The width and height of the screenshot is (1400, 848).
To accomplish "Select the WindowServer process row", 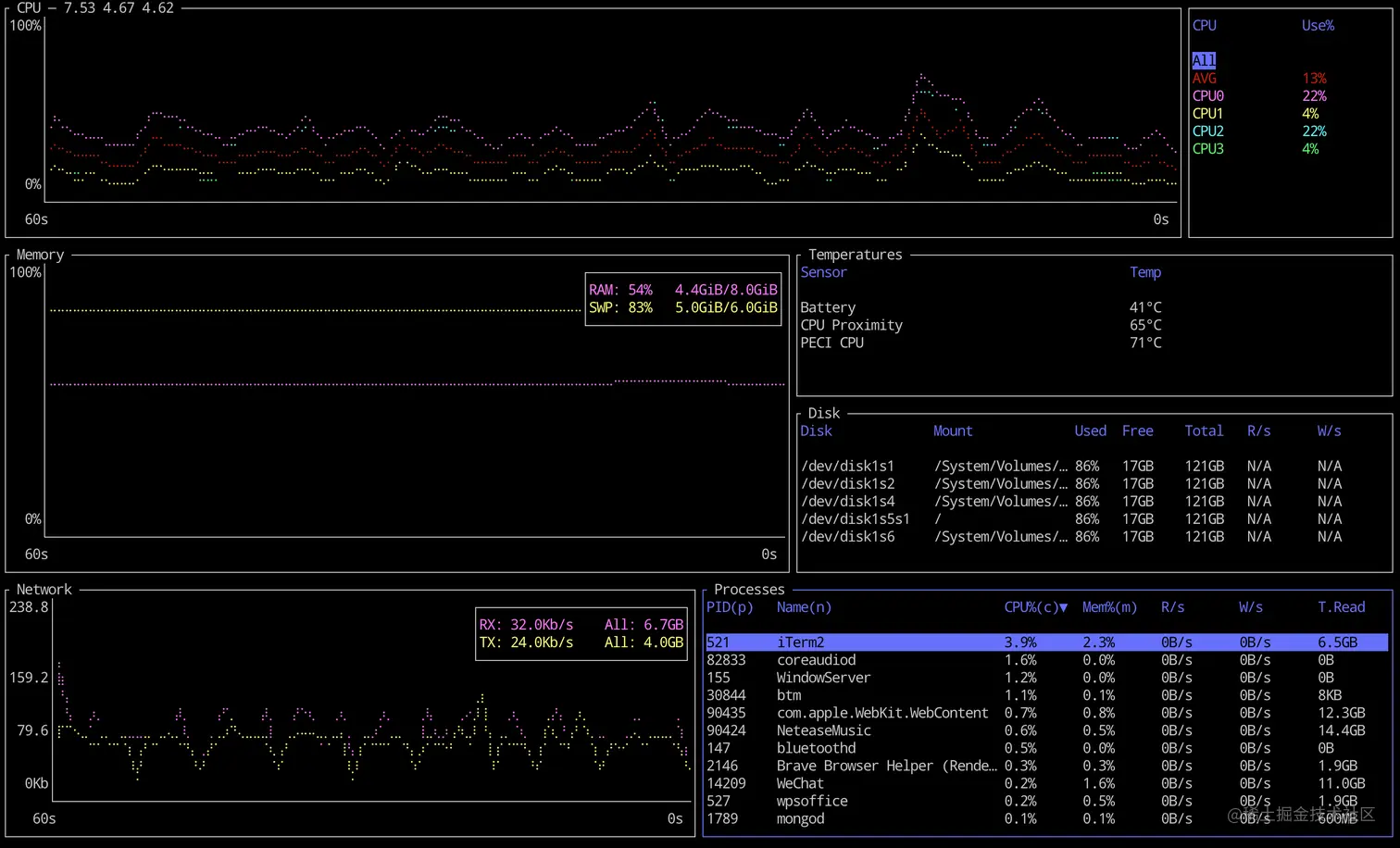I will [x=1046, y=678].
